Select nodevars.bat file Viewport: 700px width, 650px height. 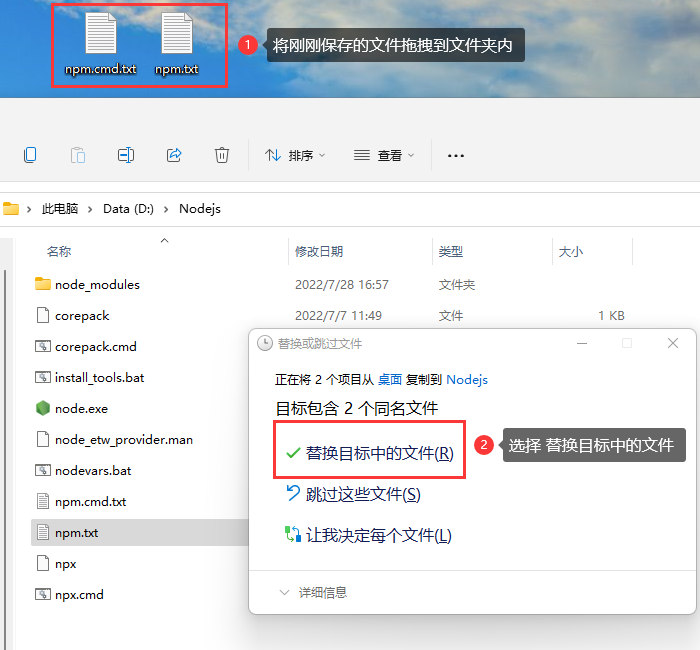click(x=93, y=471)
